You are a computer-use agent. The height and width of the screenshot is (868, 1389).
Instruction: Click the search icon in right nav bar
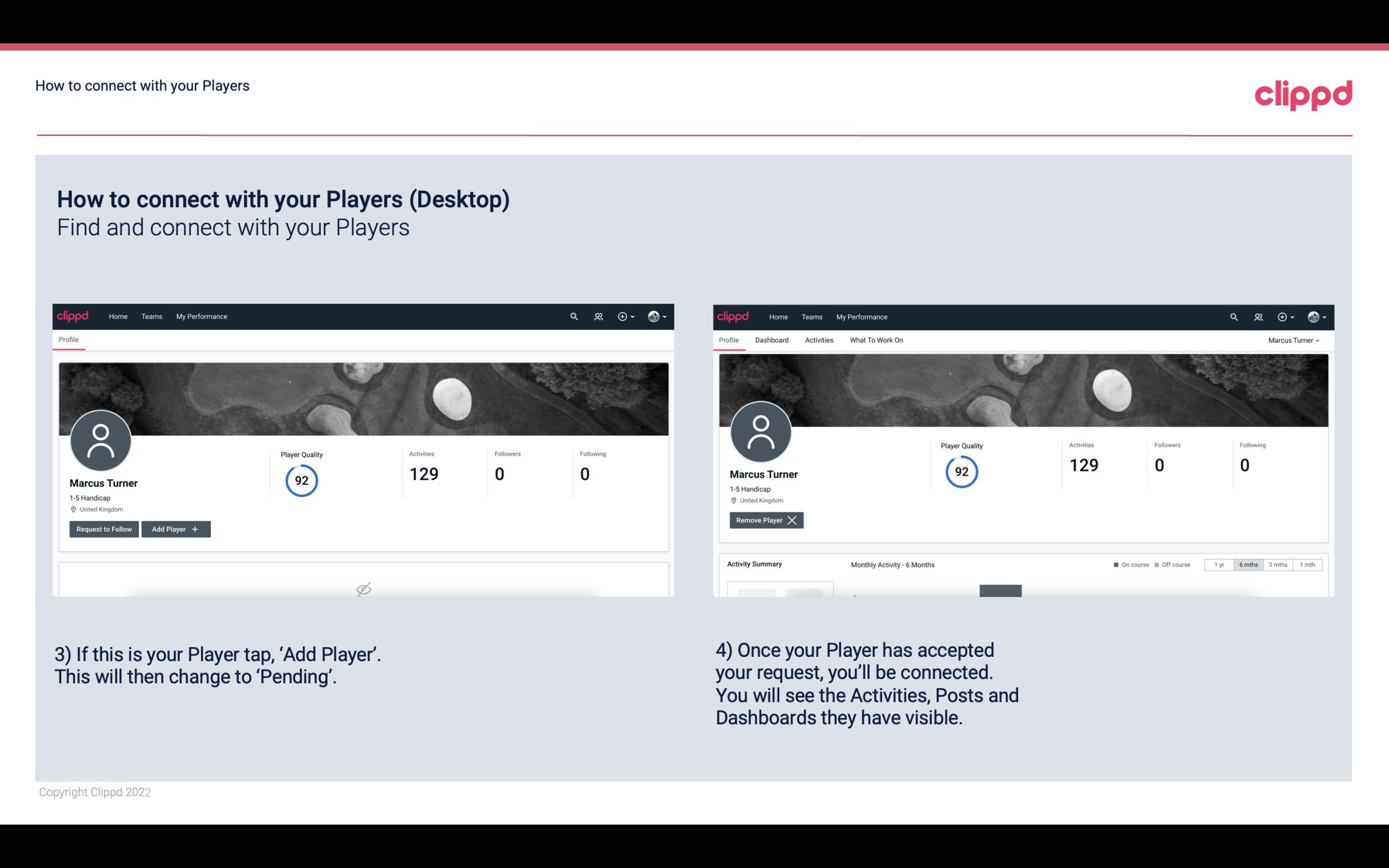point(1233,316)
